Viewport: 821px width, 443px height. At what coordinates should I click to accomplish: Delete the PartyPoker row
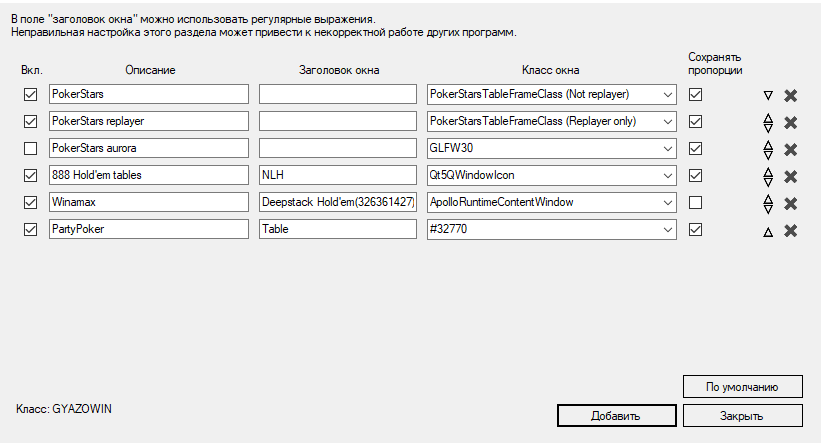(x=791, y=230)
